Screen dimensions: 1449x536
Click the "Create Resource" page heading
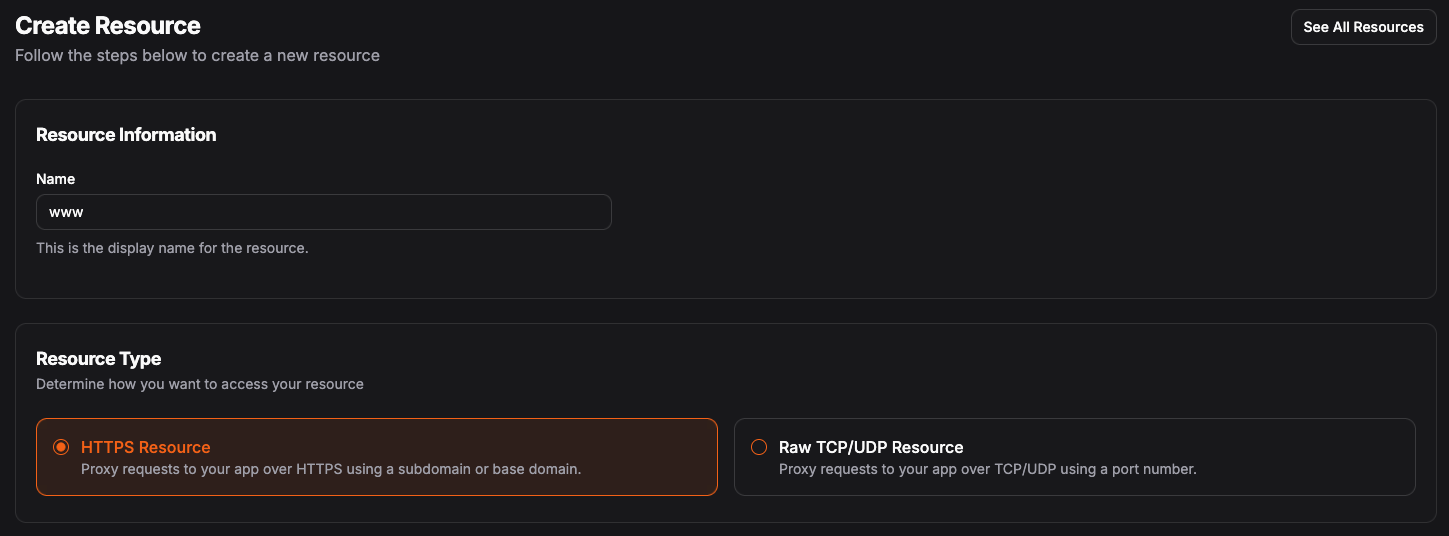(x=108, y=26)
